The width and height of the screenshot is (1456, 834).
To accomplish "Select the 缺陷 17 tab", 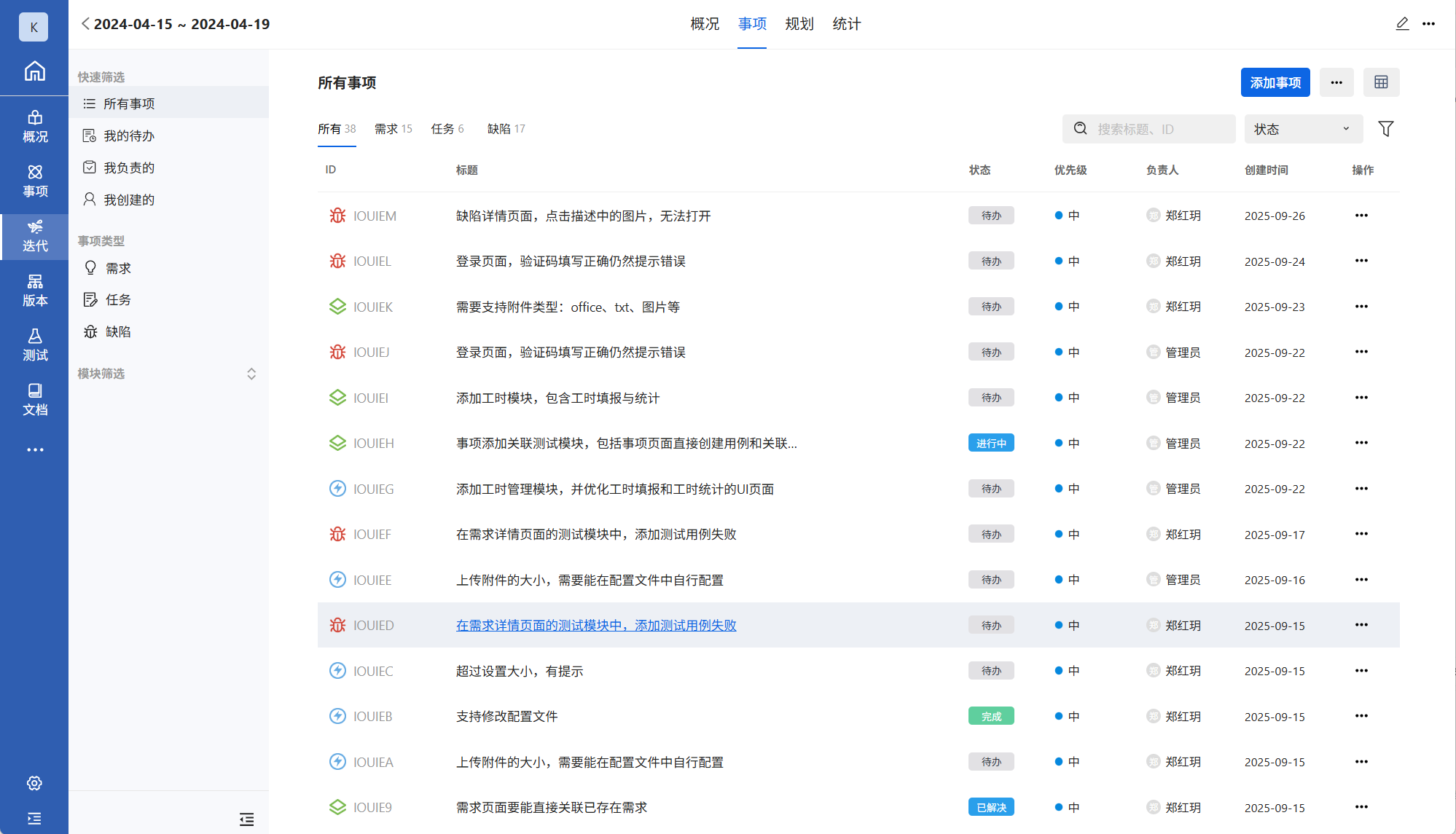I will [x=506, y=129].
